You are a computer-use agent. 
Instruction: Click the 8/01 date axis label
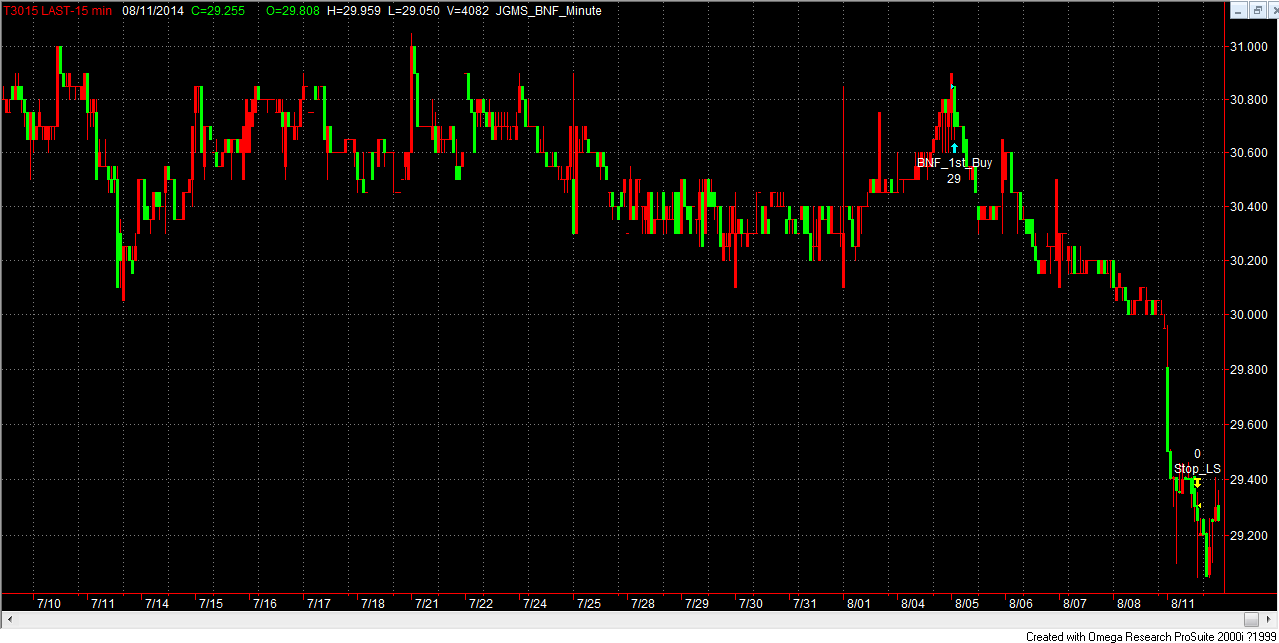858,603
